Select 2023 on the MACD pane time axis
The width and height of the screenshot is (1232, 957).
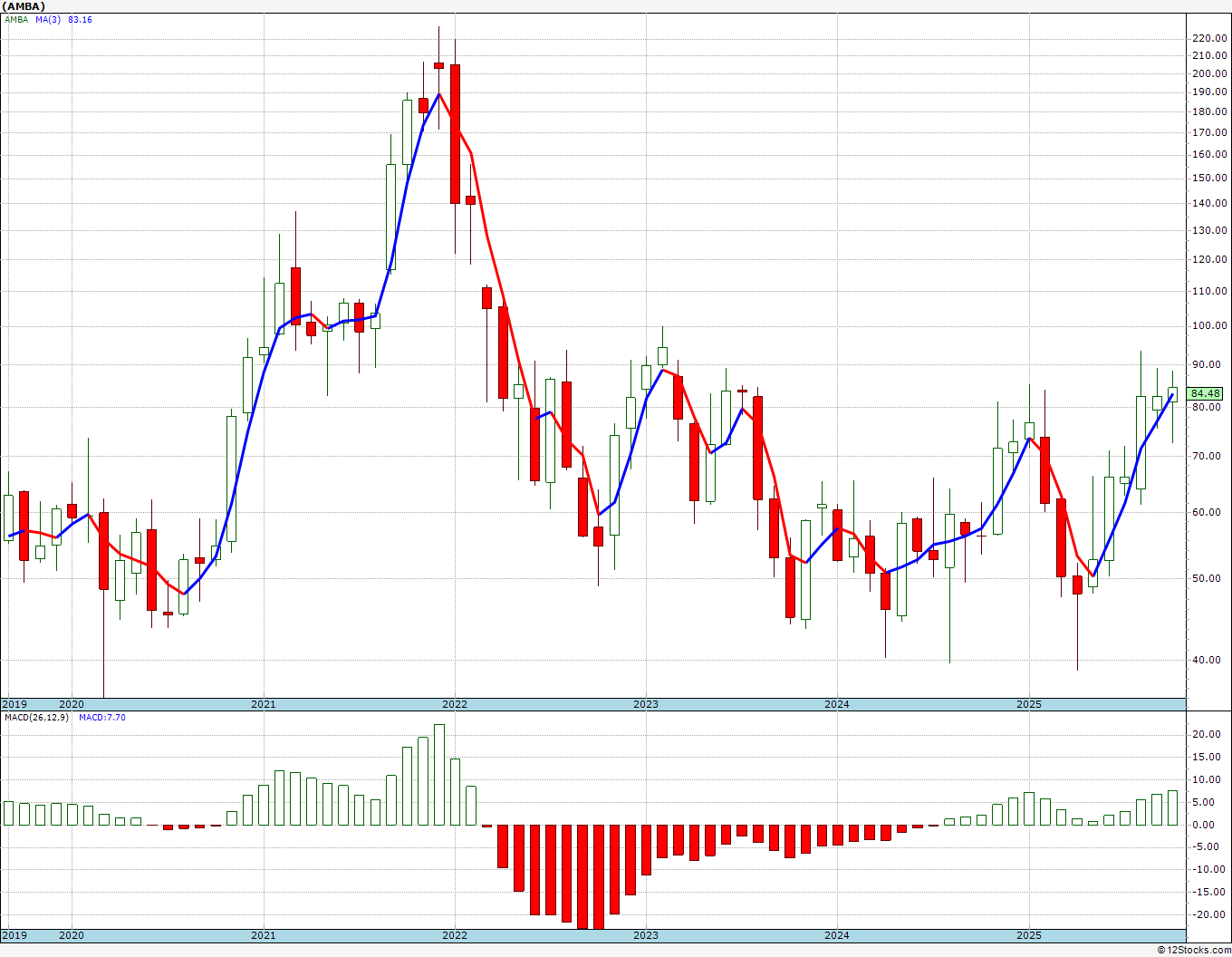[645, 935]
